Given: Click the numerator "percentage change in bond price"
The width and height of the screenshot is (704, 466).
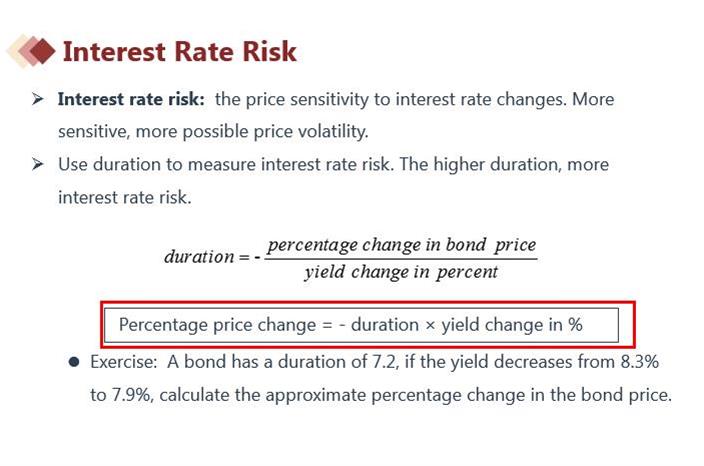Looking at the screenshot, I should [402, 245].
